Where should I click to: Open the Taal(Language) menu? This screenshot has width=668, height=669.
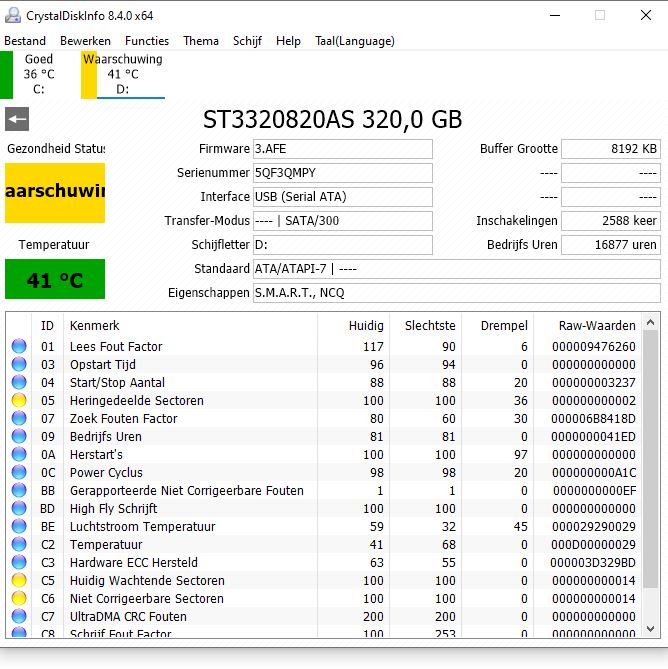tap(355, 41)
